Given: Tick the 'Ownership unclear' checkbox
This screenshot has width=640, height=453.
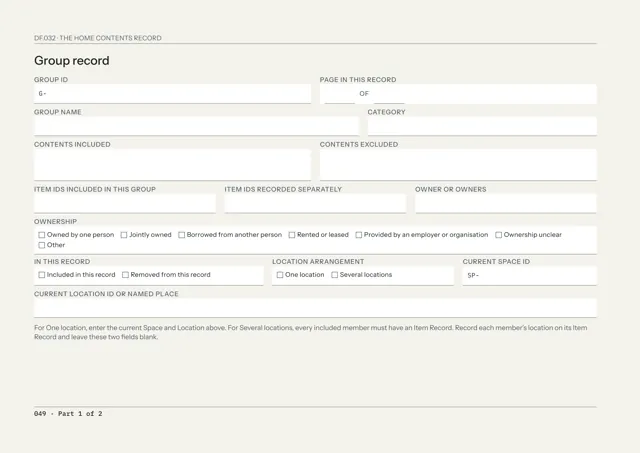Looking at the screenshot, I should point(498,235).
